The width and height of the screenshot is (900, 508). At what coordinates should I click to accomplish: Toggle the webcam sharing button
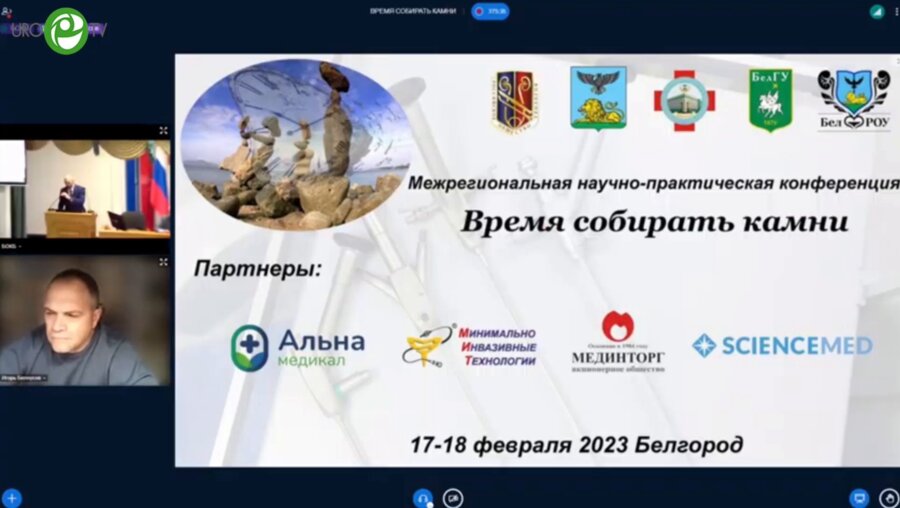pyautogui.click(x=453, y=497)
